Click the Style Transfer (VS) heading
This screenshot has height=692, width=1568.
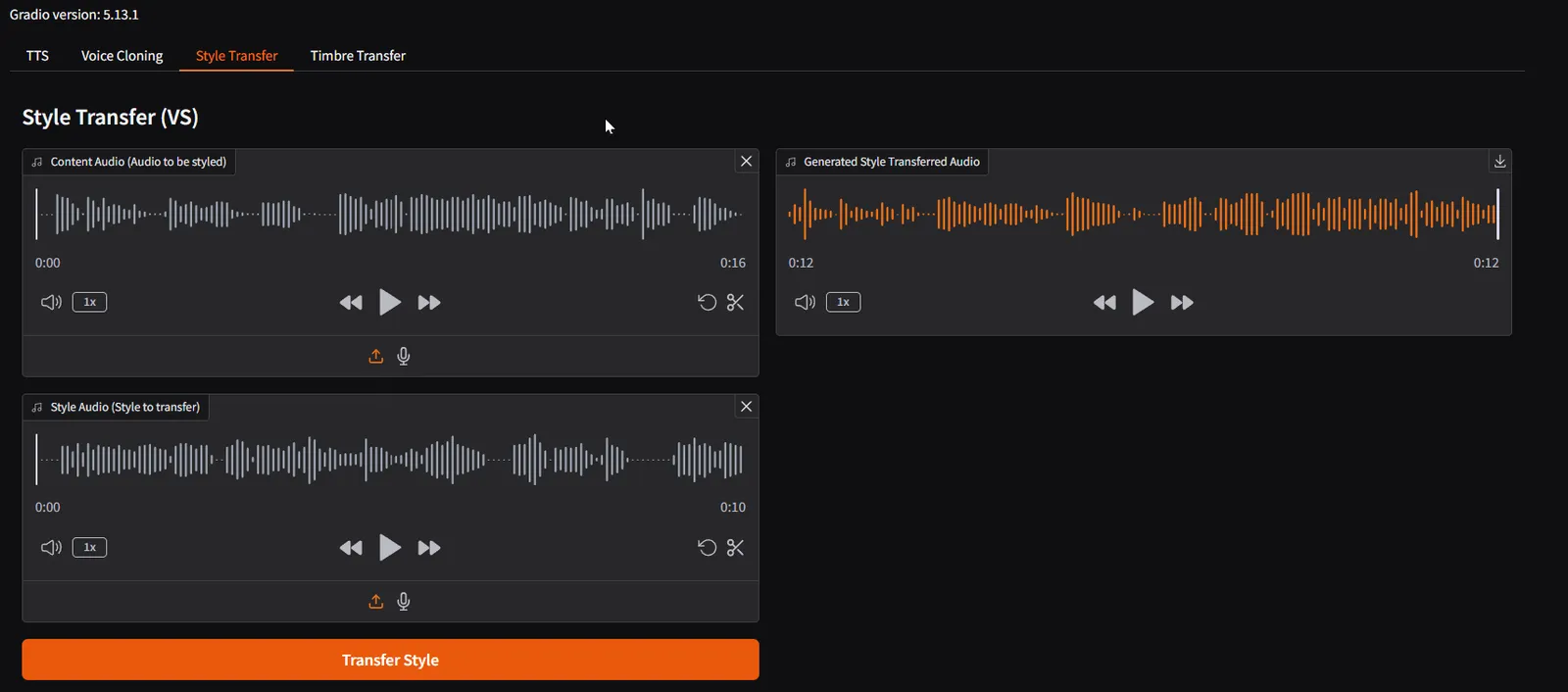tap(110, 118)
